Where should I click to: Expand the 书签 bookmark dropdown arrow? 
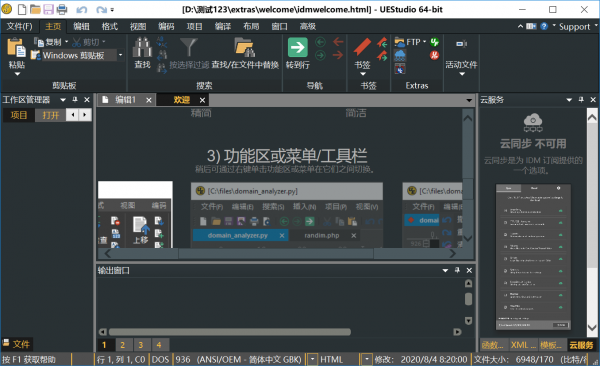(x=363, y=74)
